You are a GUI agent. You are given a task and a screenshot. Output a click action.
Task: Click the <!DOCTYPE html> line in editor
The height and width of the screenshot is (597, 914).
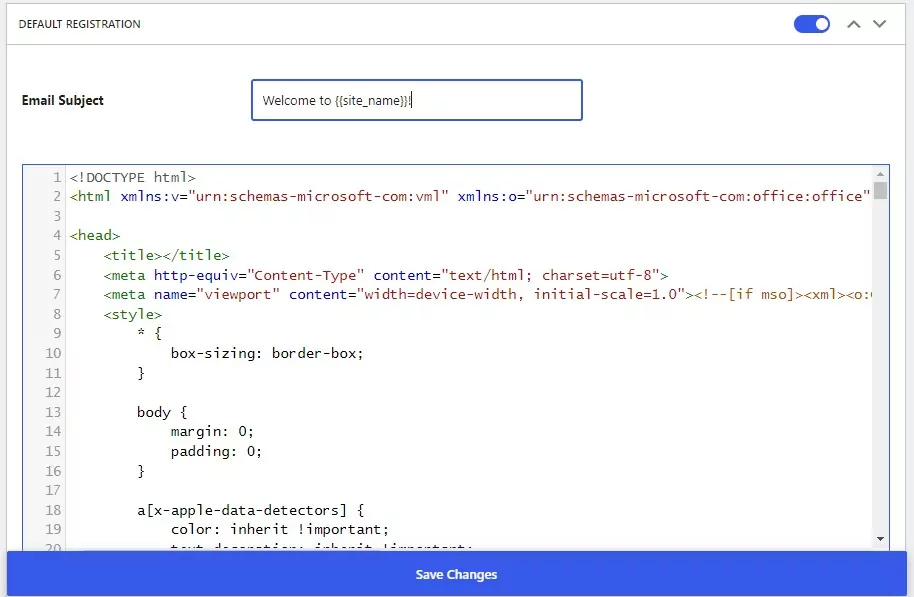point(132,177)
